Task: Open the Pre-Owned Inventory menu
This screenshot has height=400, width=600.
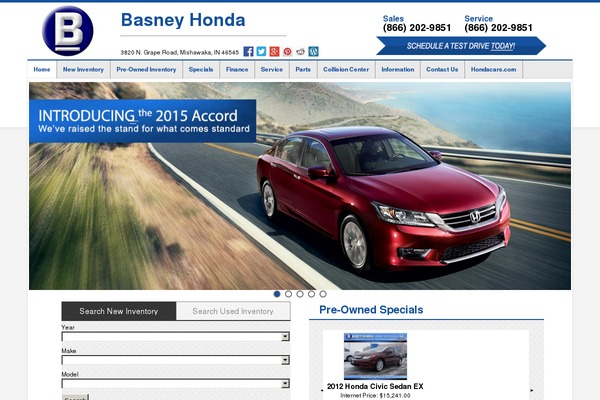Action: coord(146,70)
